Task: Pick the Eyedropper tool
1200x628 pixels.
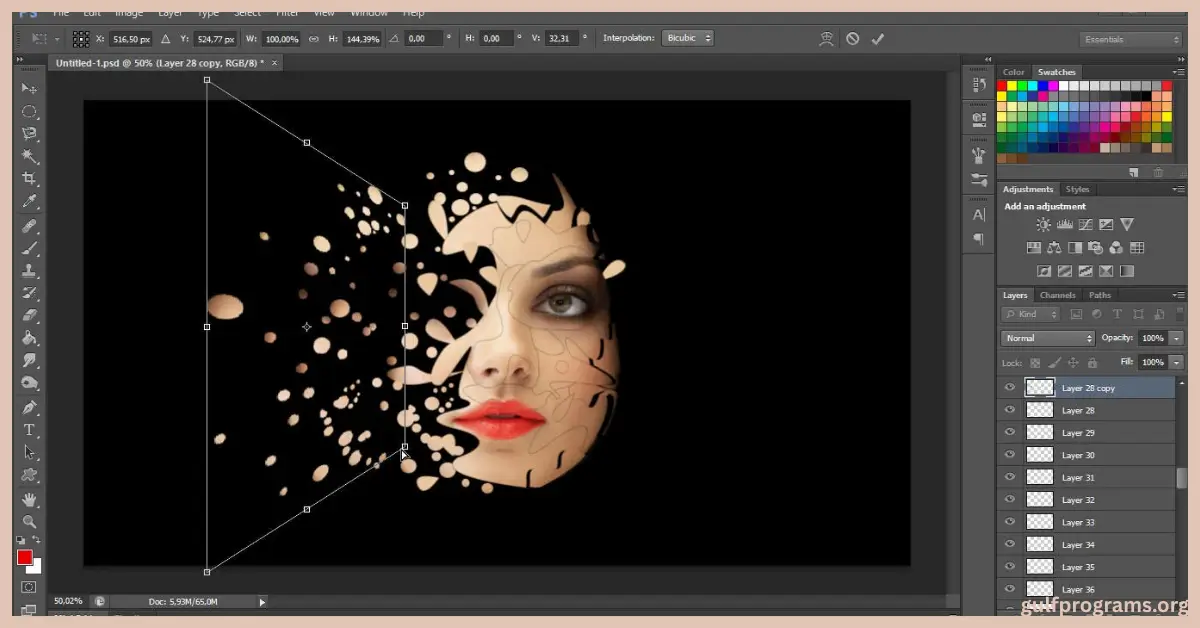Action: tap(30, 202)
